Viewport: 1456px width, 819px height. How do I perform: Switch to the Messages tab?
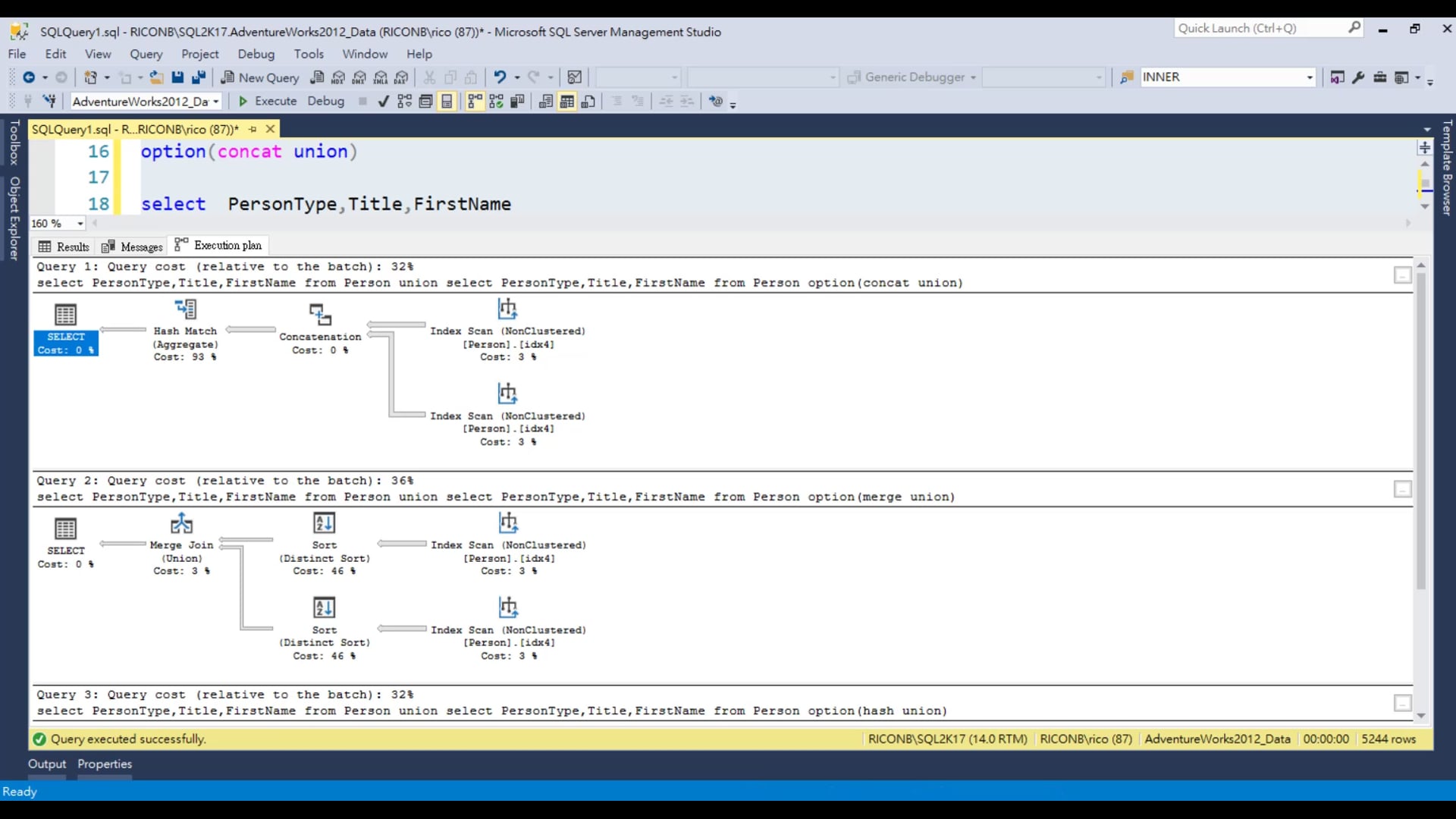pos(133,246)
